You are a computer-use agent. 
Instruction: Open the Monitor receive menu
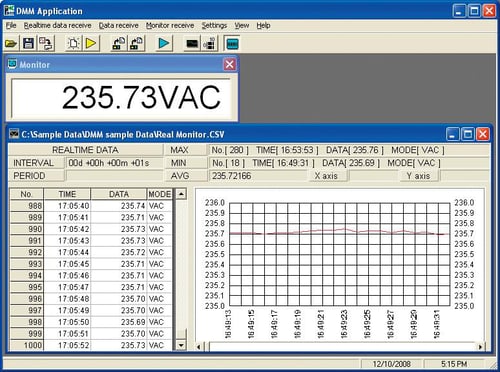tap(170, 25)
